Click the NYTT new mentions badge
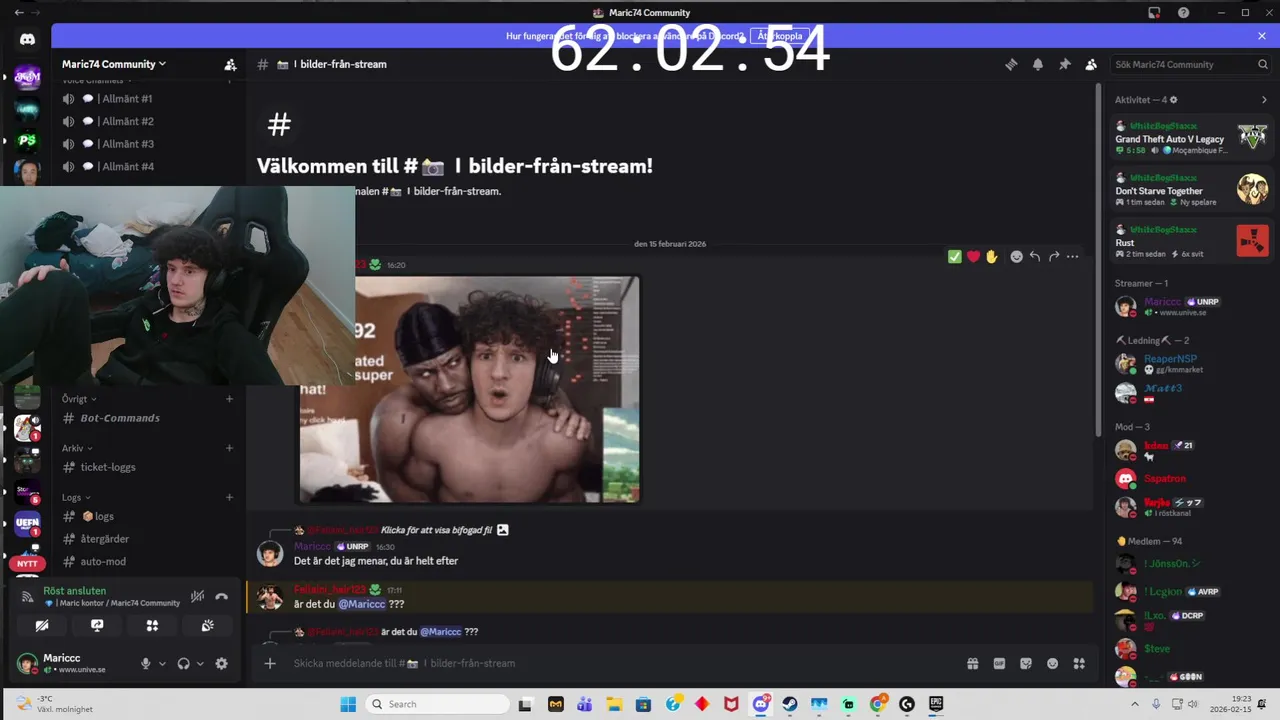The height and width of the screenshot is (720, 1280). (27, 564)
